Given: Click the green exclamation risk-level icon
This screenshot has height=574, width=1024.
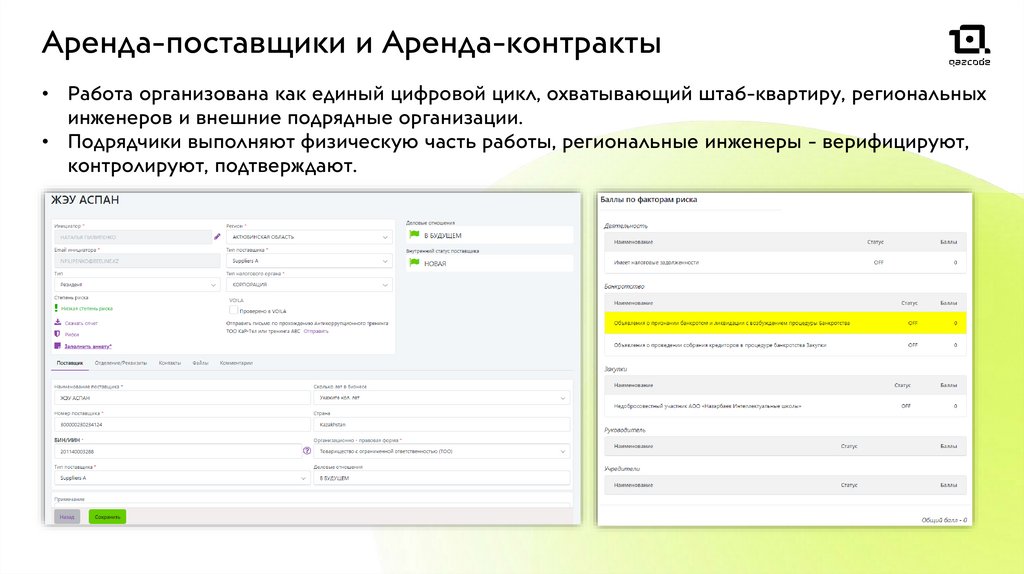Looking at the screenshot, I should coord(56,308).
